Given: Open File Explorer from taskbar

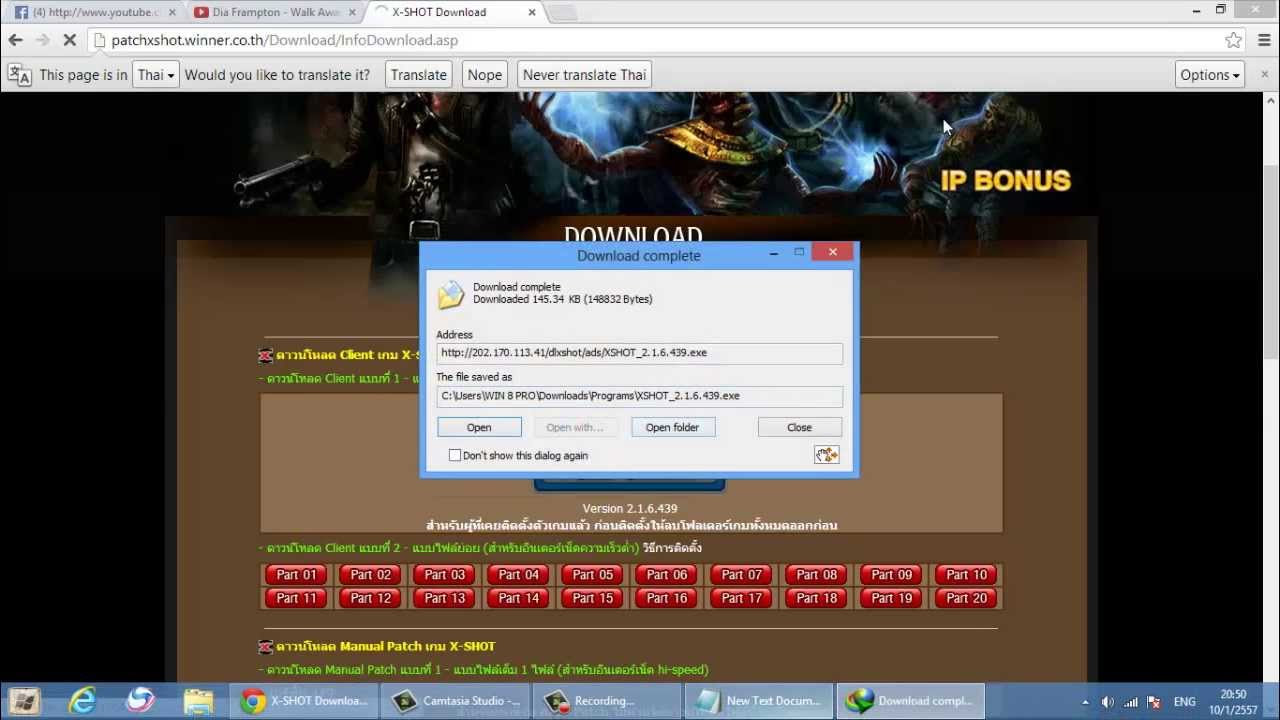Looking at the screenshot, I should 198,701.
